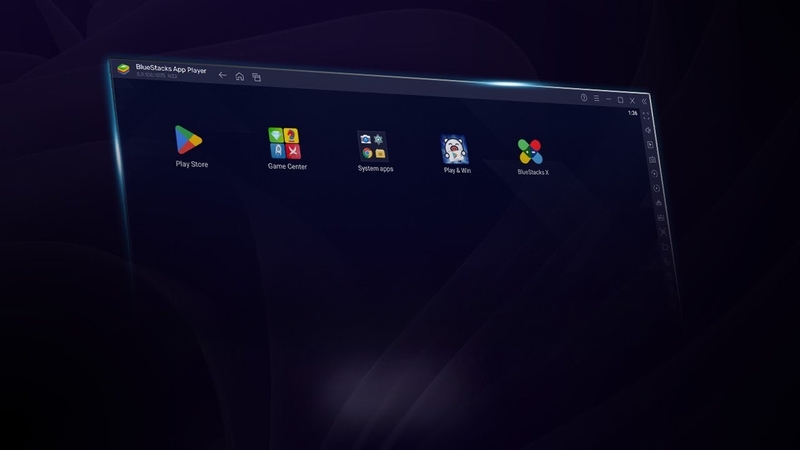Viewport: 800px width, 450px height.
Task: Go back using the arrow icon
Action: [x=222, y=75]
